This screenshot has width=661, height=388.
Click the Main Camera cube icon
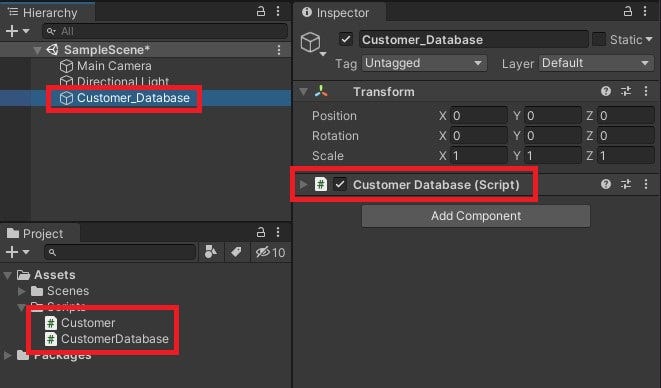pyautogui.click(x=66, y=66)
